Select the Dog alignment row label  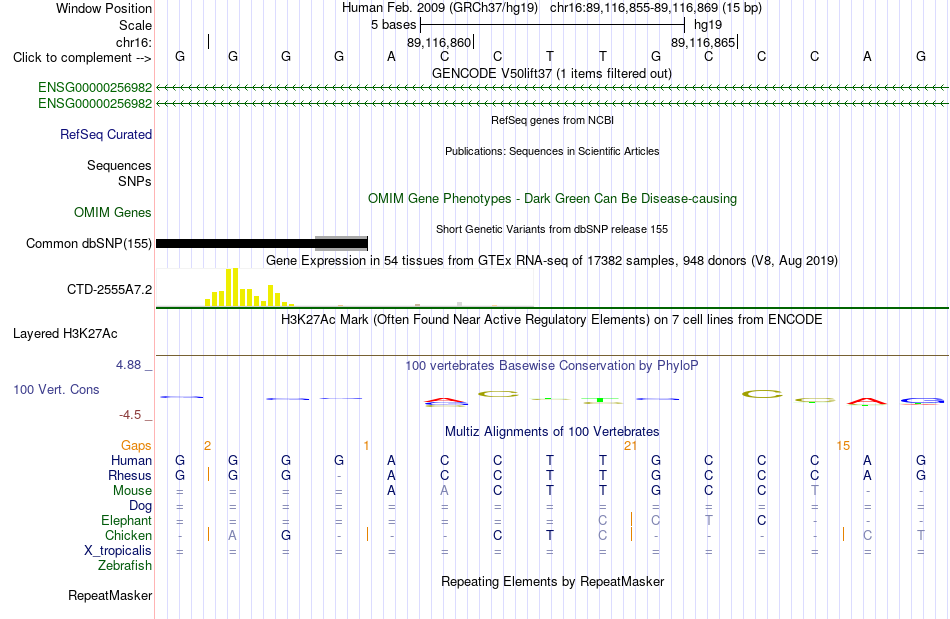point(140,506)
